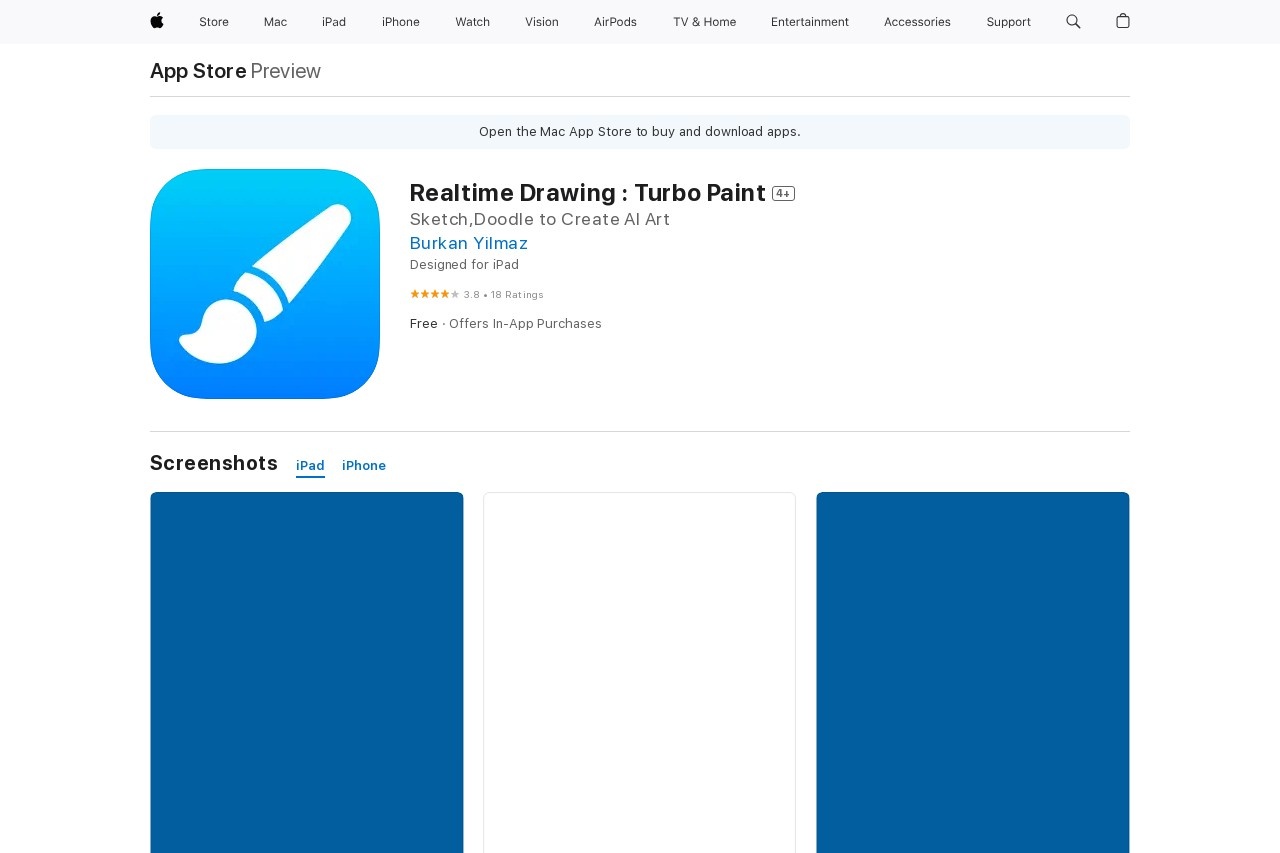Open the Support menu
The height and width of the screenshot is (853, 1280).
point(1008,22)
